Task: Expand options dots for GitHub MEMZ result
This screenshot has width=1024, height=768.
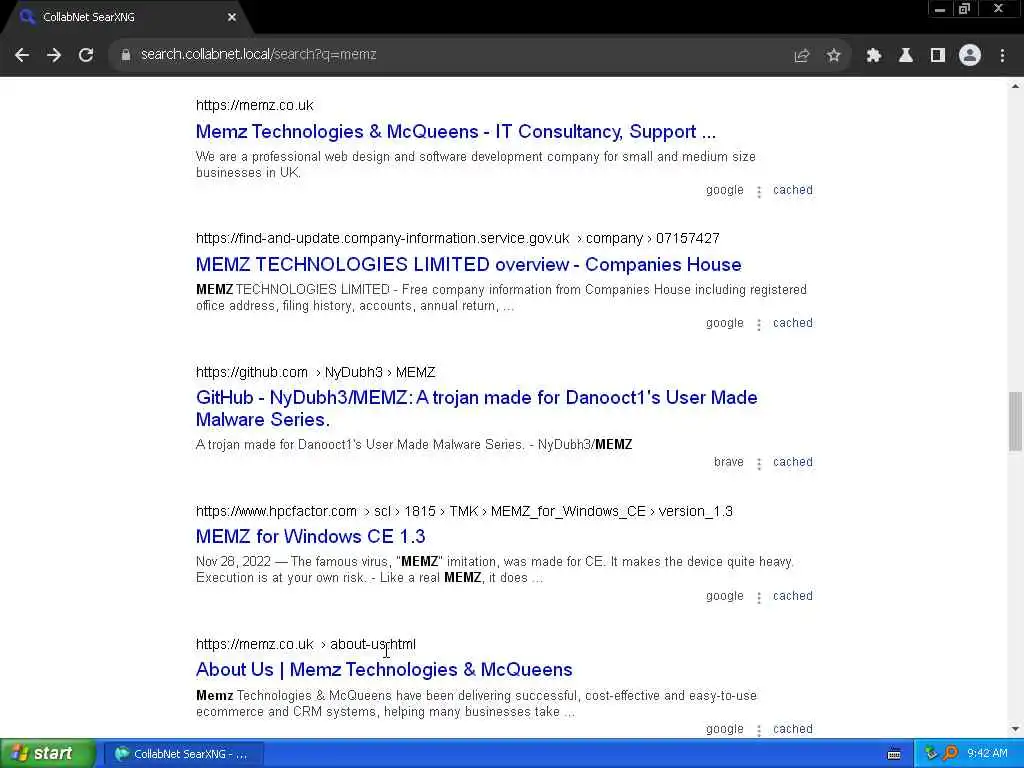Action: click(x=759, y=464)
